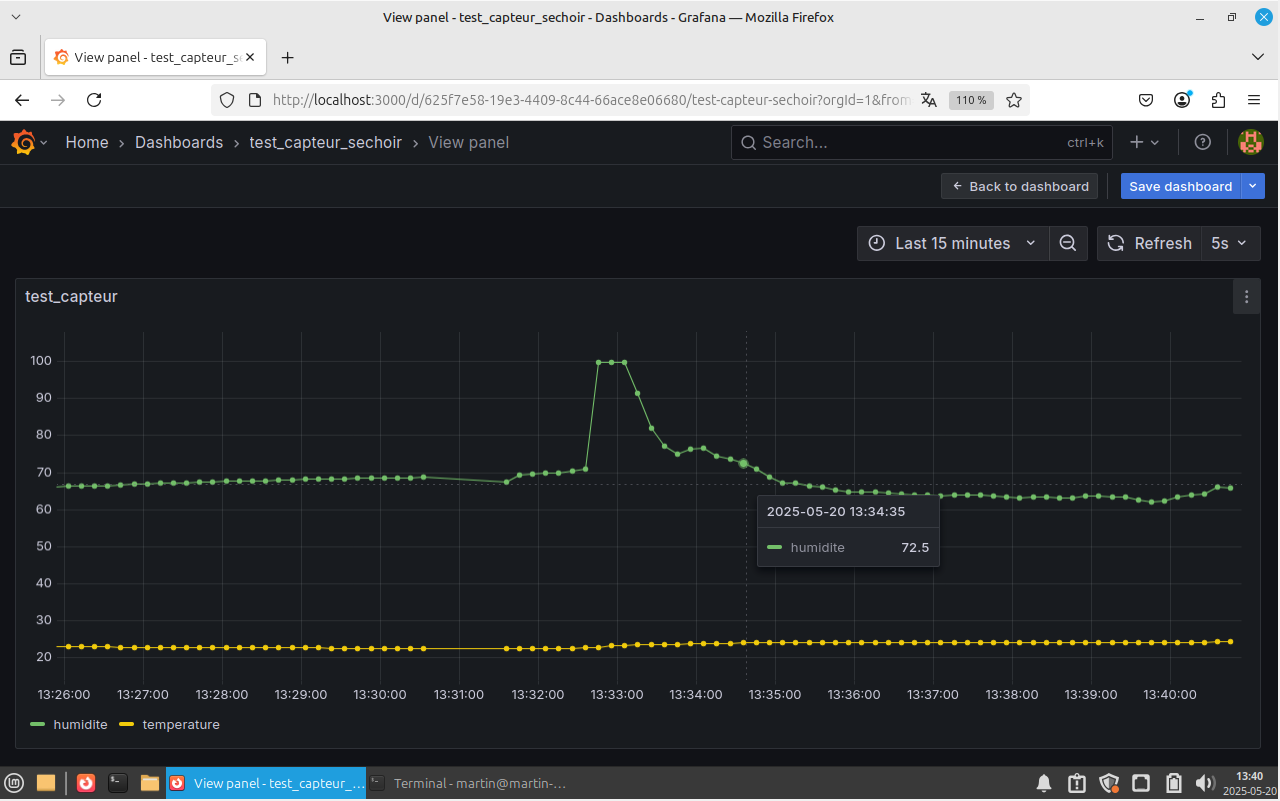The width and height of the screenshot is (1280, 801).
Task: Click the Grafana help question-mark icon
Action: point(1203,143)
